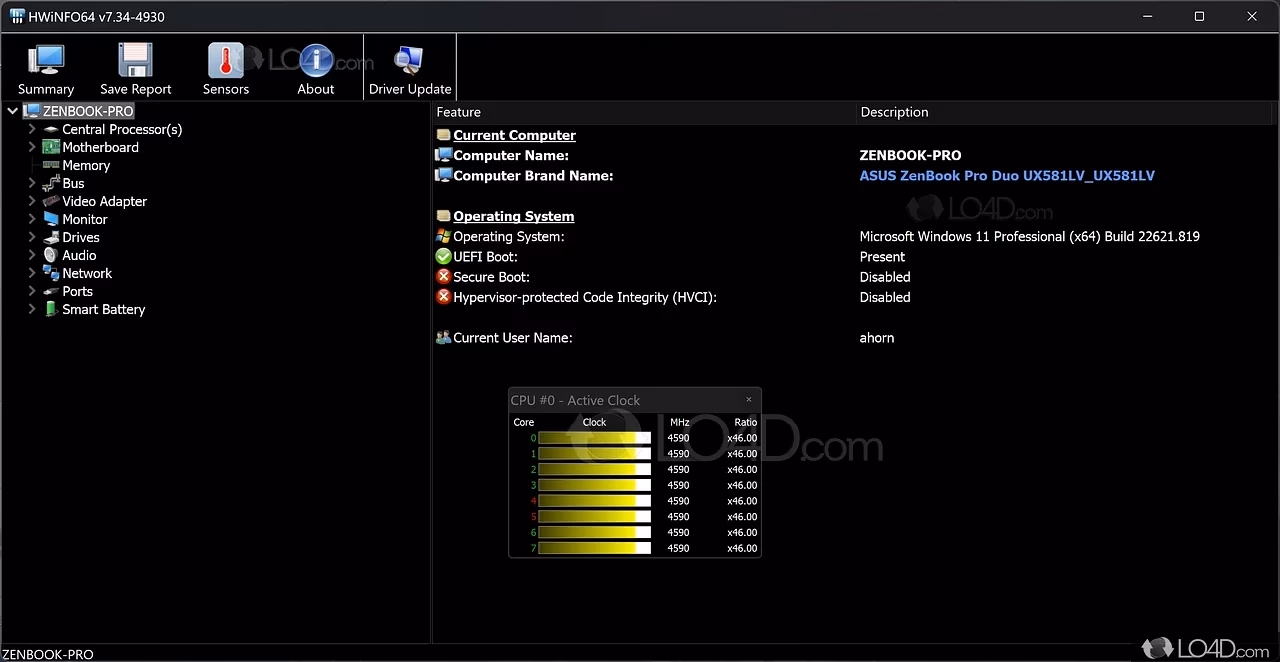This screenshot has width=1280, height=662.
Task: Expand the Bus tree node
Action: click(32, 183)
